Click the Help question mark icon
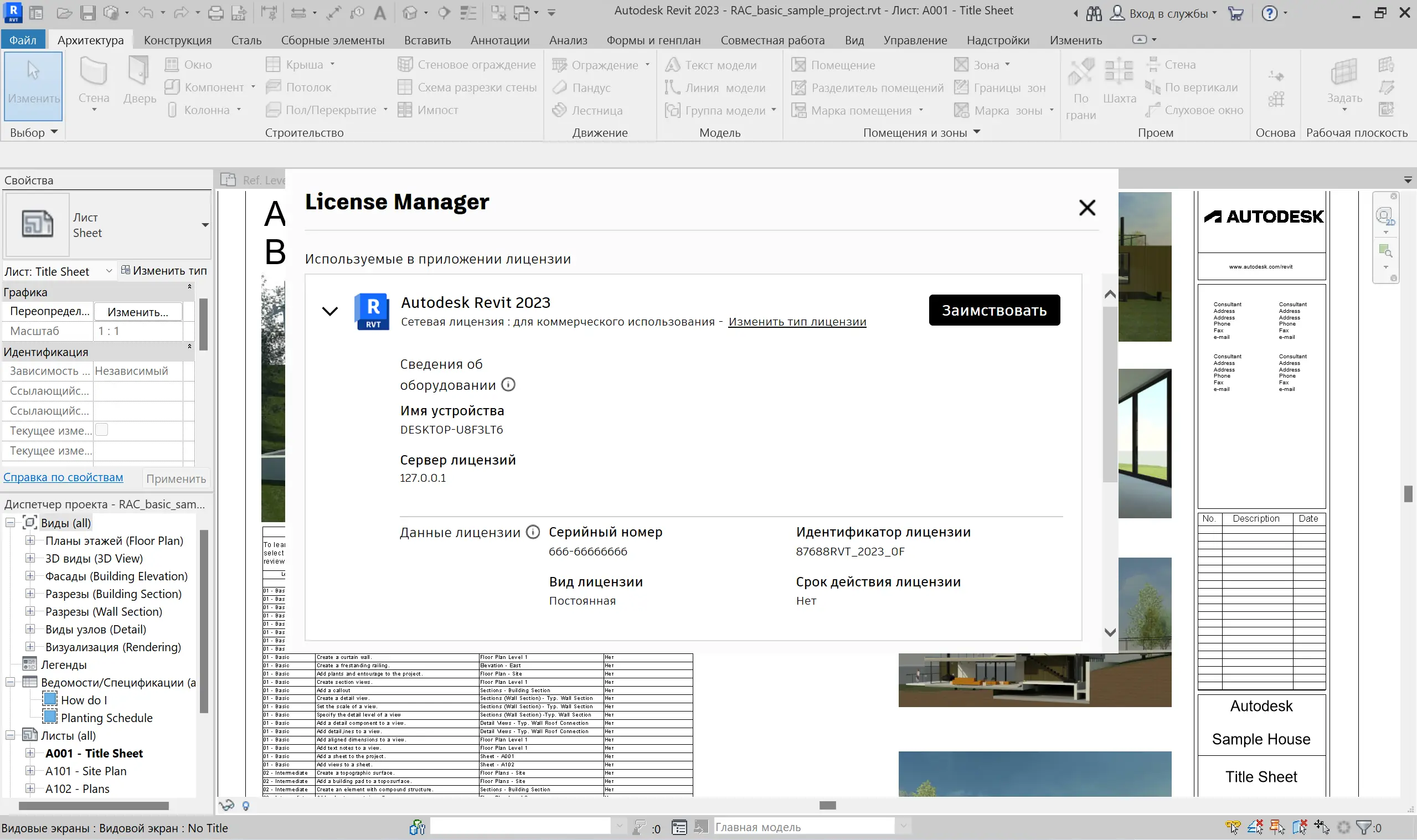This screenshot has width=1417, height=840. 1269,14
